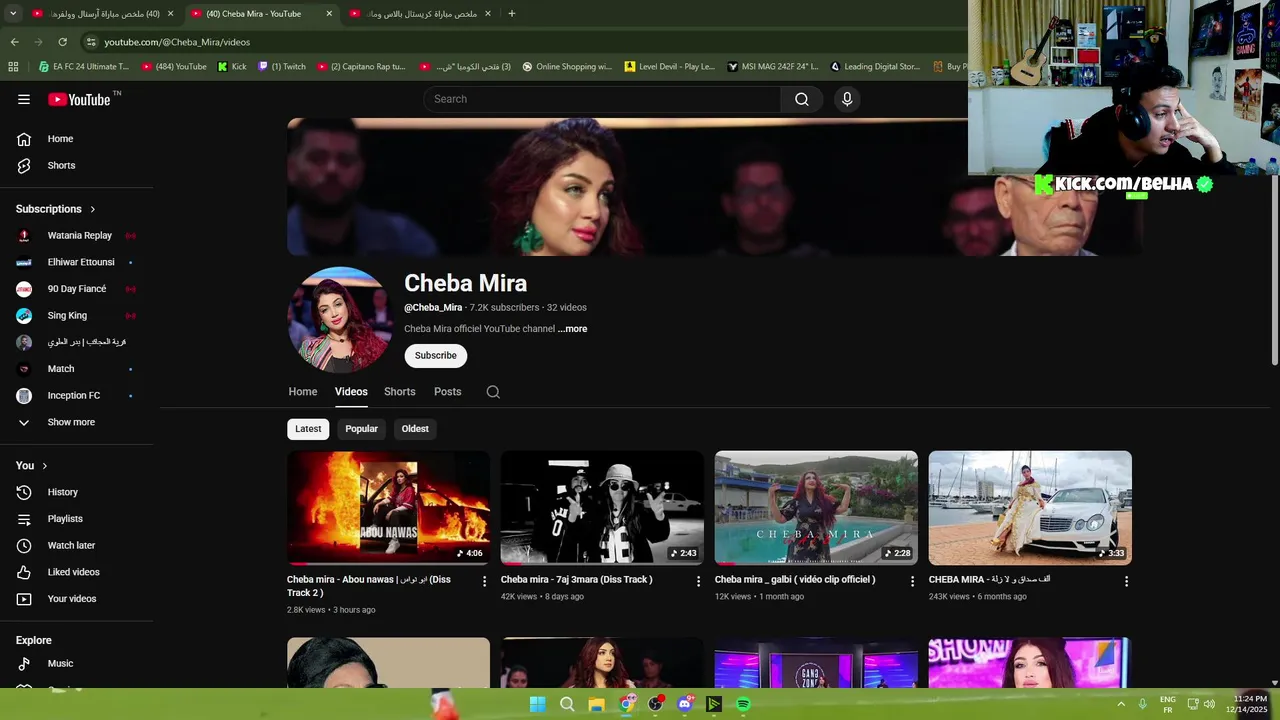The width and height of the screenshot is (1280, 720).
Task: Open options menu for galbi video
Action: click(912, 581)
